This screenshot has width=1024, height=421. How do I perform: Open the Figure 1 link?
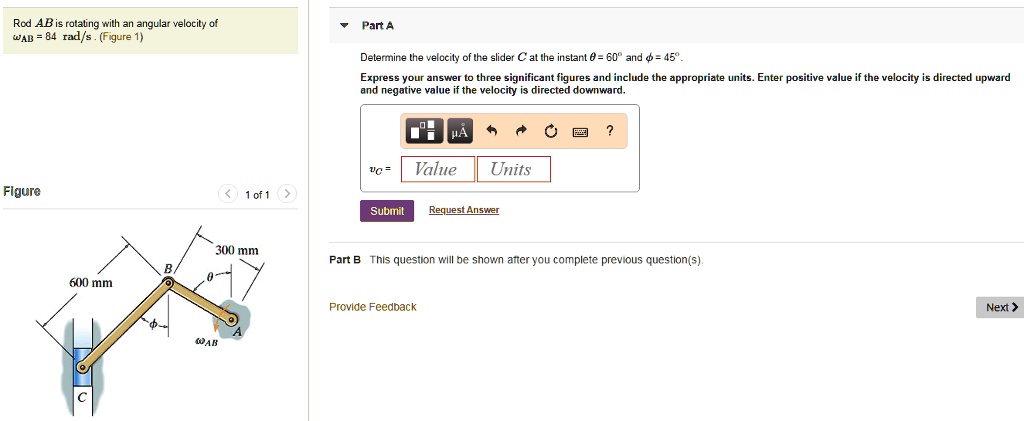(126, 38)
